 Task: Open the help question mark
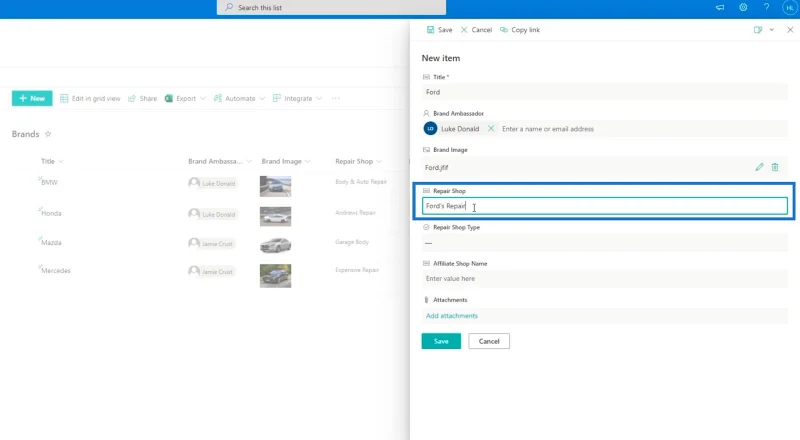pyautogui.click(x=766, y=8)
